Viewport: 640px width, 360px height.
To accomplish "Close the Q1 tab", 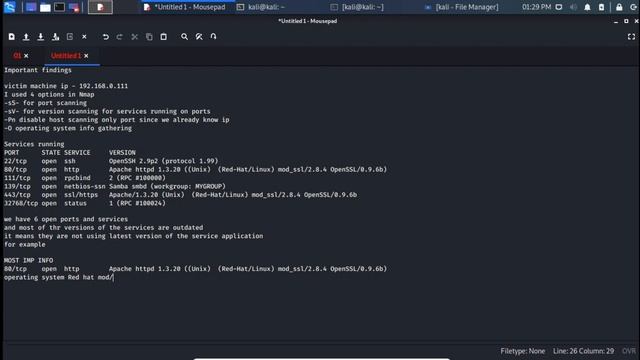I will tap(26, 56).
